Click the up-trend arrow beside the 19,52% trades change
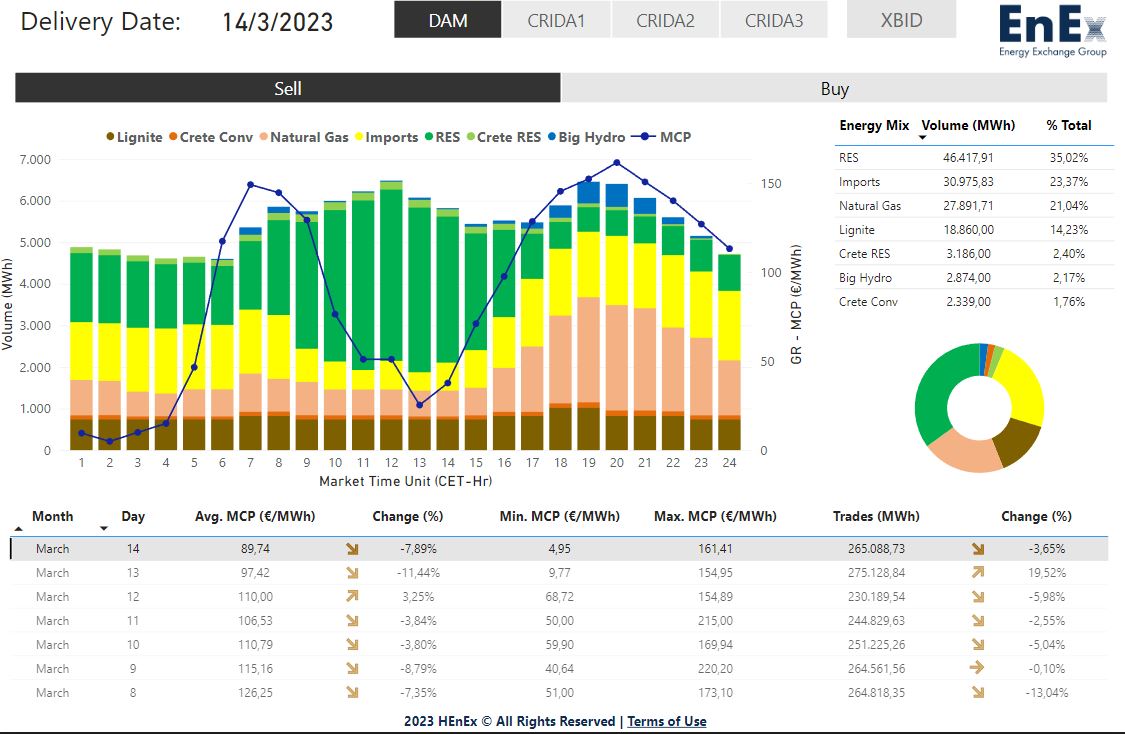 pos(978,573)
